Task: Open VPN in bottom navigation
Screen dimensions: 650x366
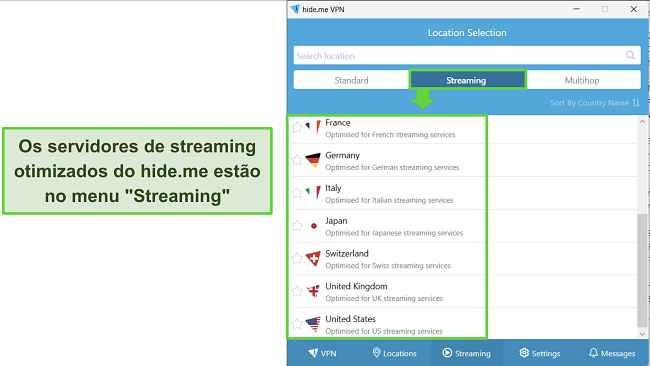Action: pos(323,353)
